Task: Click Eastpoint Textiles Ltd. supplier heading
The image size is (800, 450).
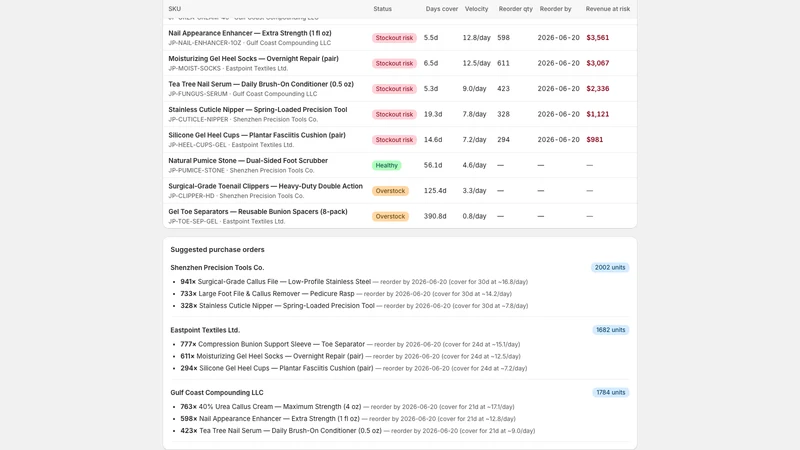Action: (x=205, y=330)
